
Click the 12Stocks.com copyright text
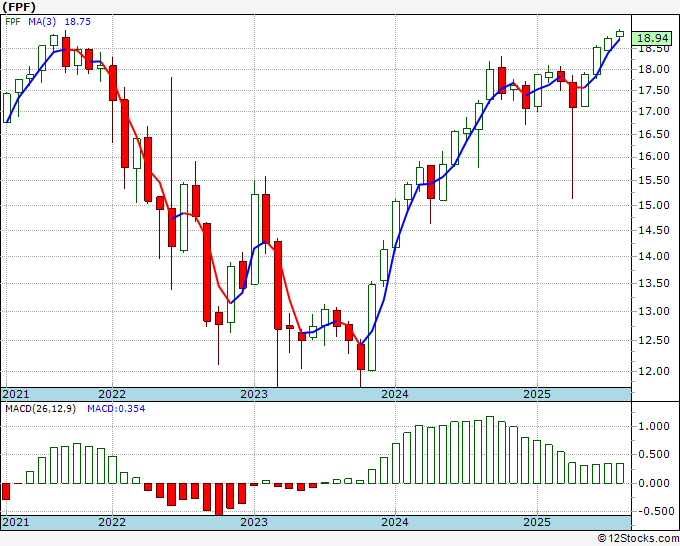(x=638, y=539)
